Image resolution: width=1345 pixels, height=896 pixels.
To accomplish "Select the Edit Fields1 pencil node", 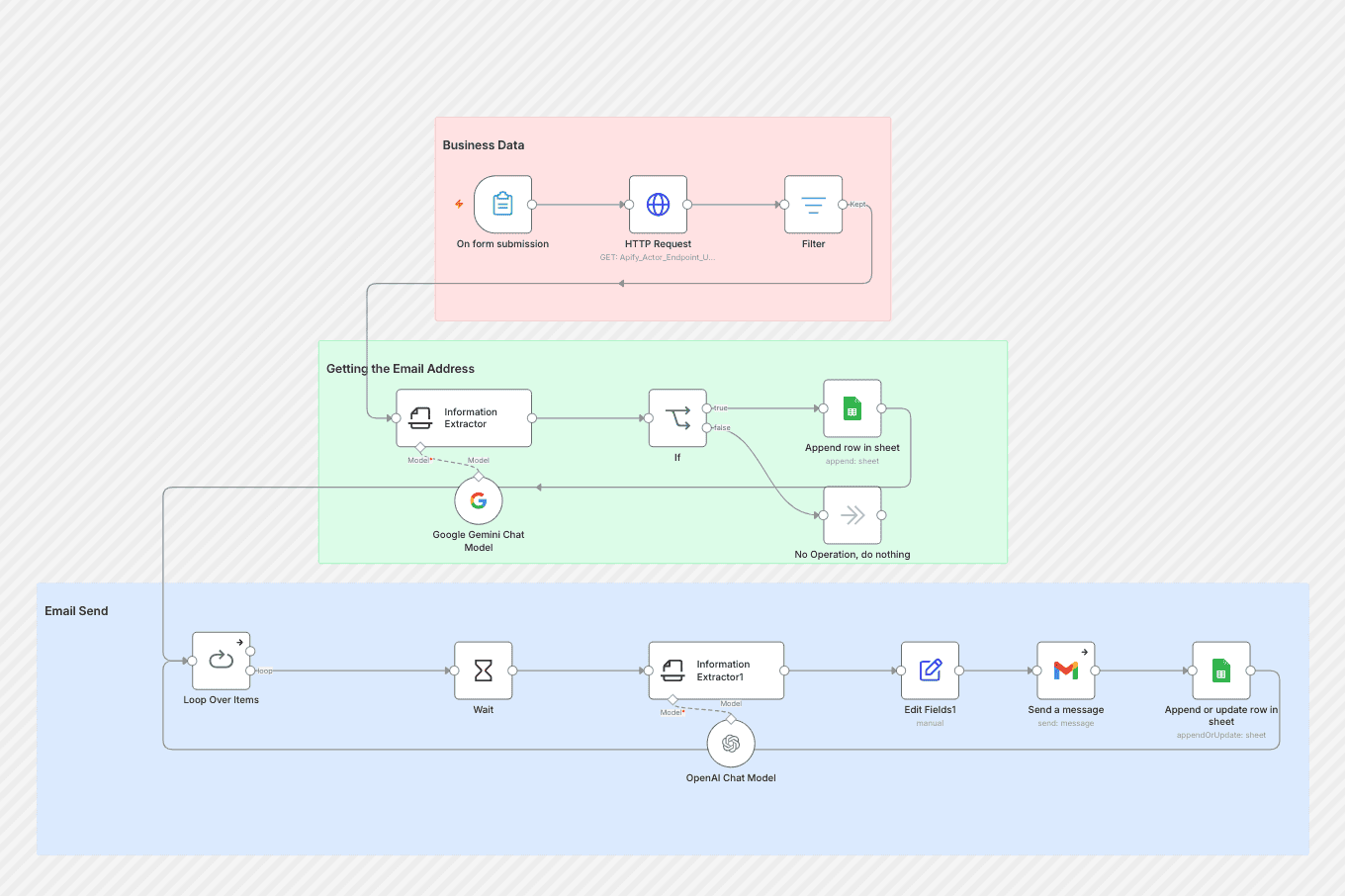I will (930, 671).
